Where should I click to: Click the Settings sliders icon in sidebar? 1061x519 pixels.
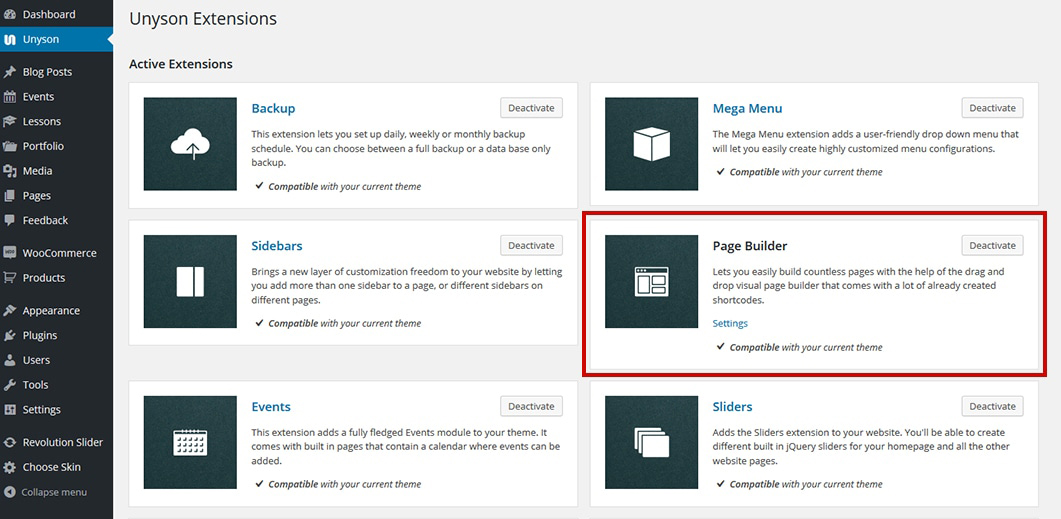click(9, 409)
